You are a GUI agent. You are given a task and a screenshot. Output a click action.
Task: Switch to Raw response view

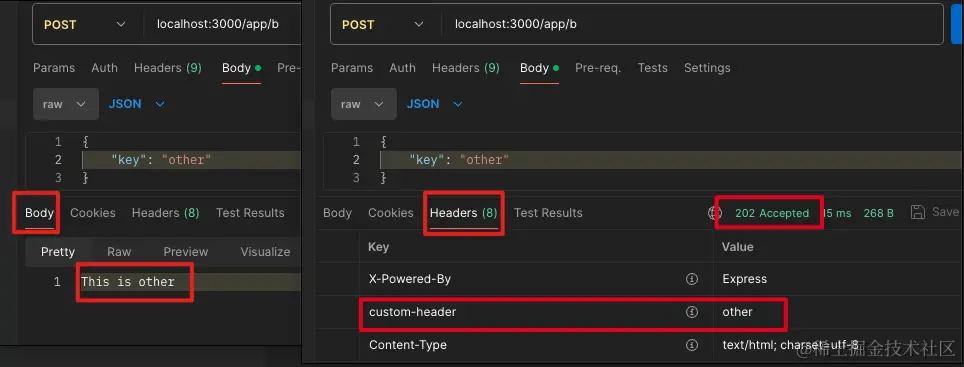[119, 251]
